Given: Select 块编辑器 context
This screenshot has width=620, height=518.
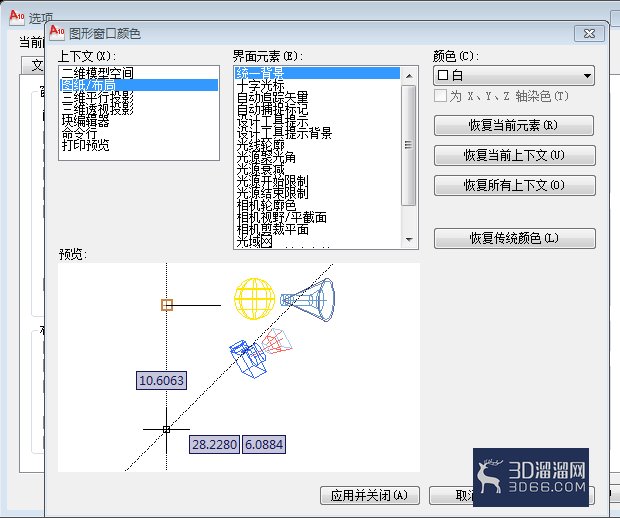Looking at the screenshot, I should coord(139,121).
